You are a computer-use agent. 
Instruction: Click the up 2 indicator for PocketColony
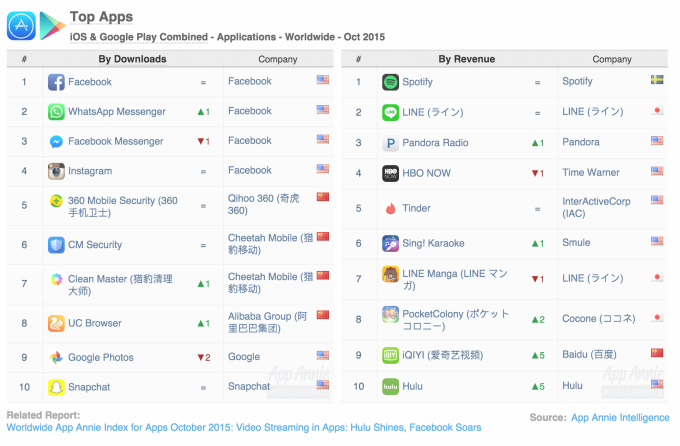point(538,320)
